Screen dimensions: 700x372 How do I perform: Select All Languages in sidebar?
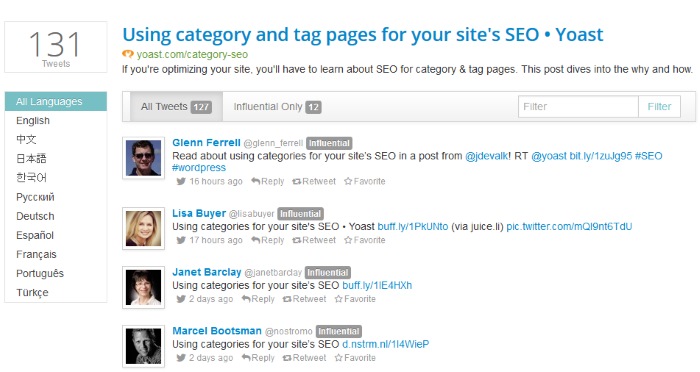point(56,101)
